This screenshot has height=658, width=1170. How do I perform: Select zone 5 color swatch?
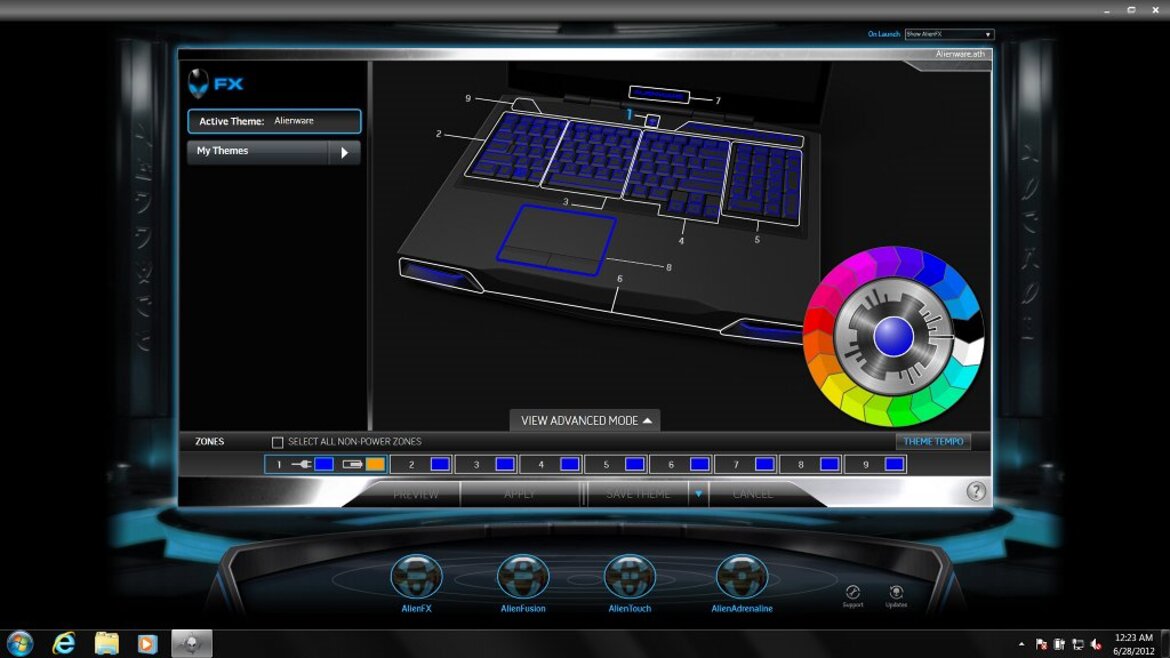coord(635,464)
